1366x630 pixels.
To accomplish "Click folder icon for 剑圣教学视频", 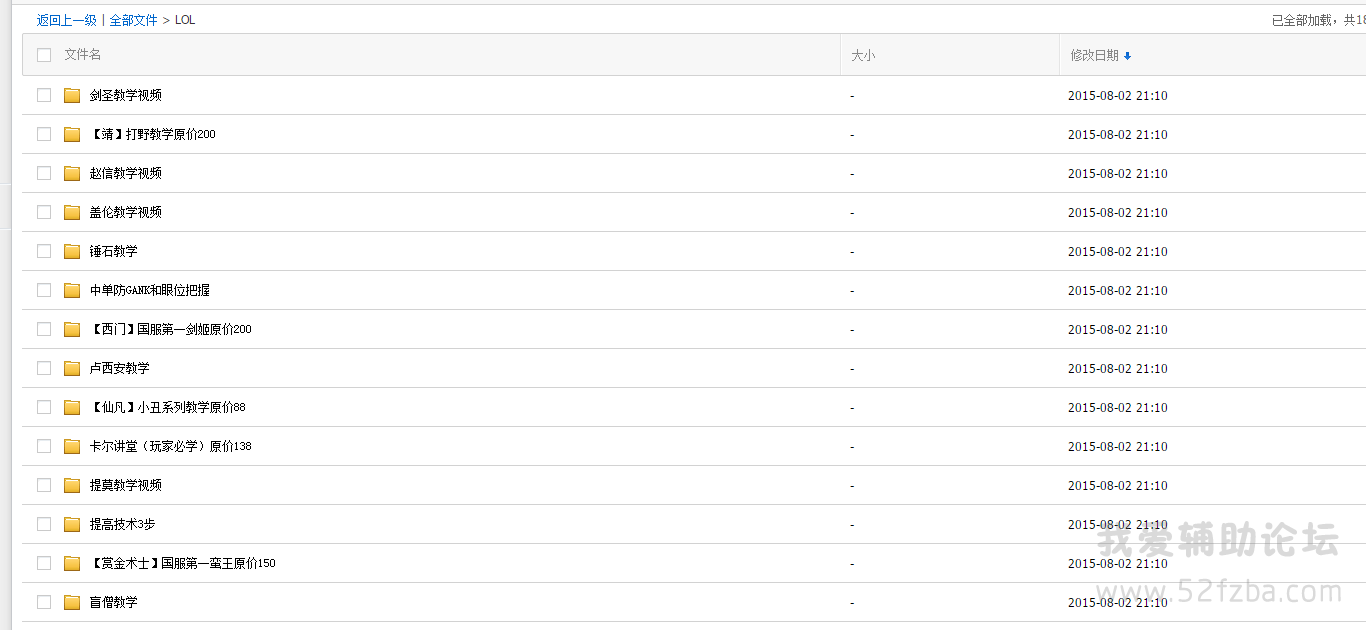I will (72, 95).
